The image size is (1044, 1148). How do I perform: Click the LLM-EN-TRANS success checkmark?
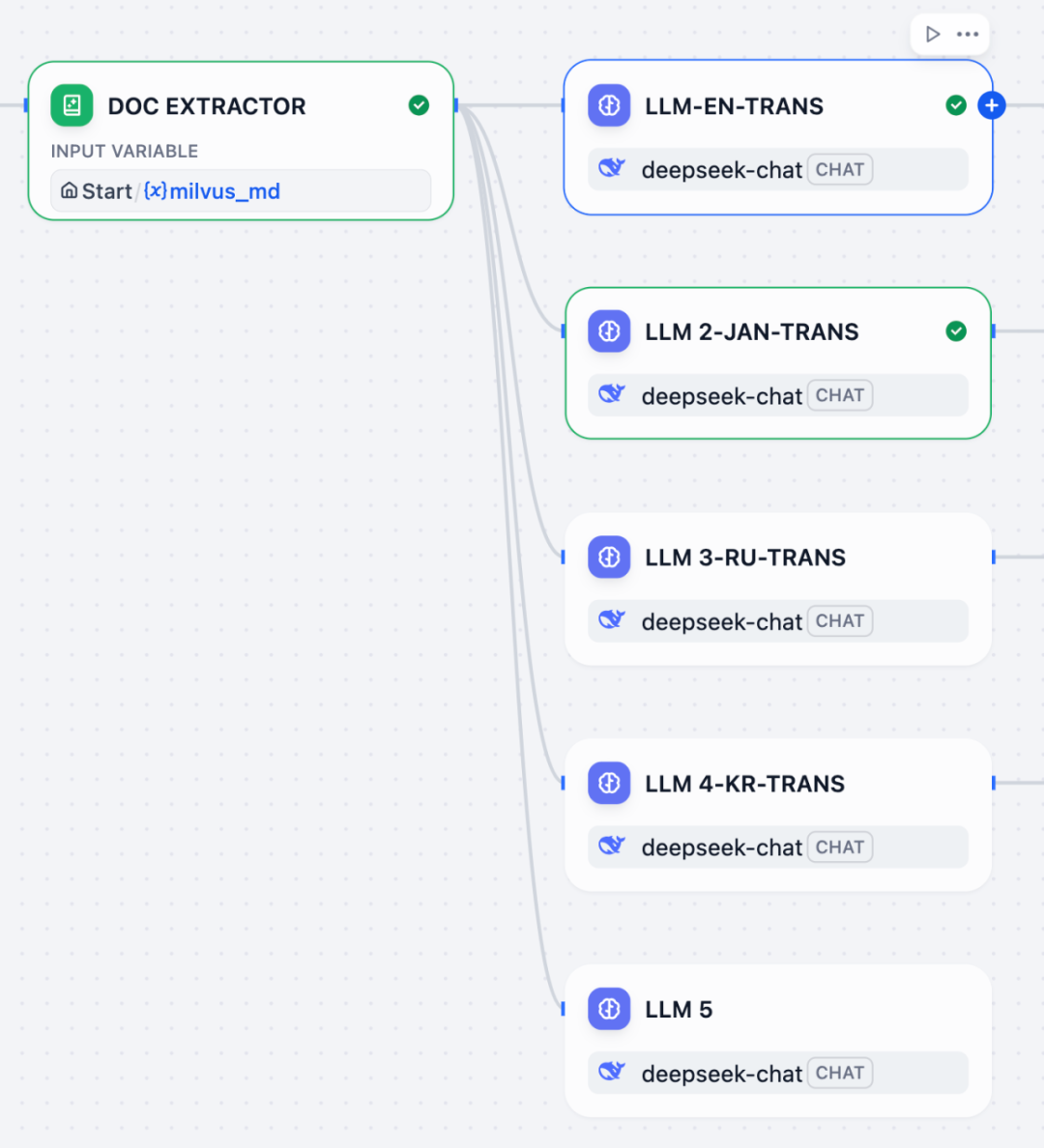956,105
